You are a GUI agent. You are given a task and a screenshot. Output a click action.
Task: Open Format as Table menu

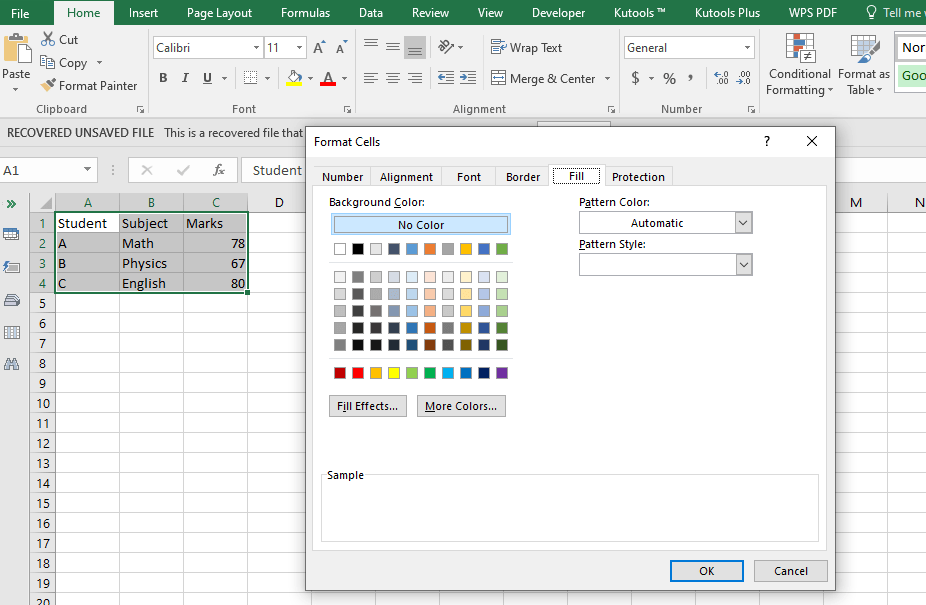tap(864, 64)
